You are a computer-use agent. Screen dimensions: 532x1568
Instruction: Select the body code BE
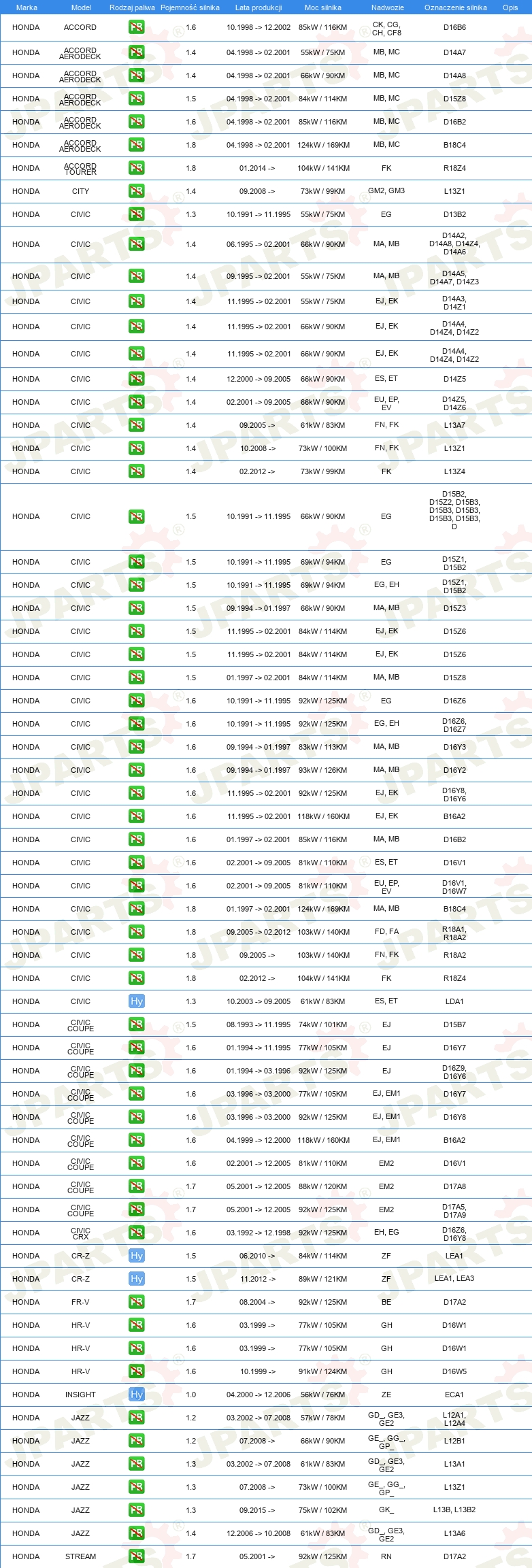(x=386, y=1302)
